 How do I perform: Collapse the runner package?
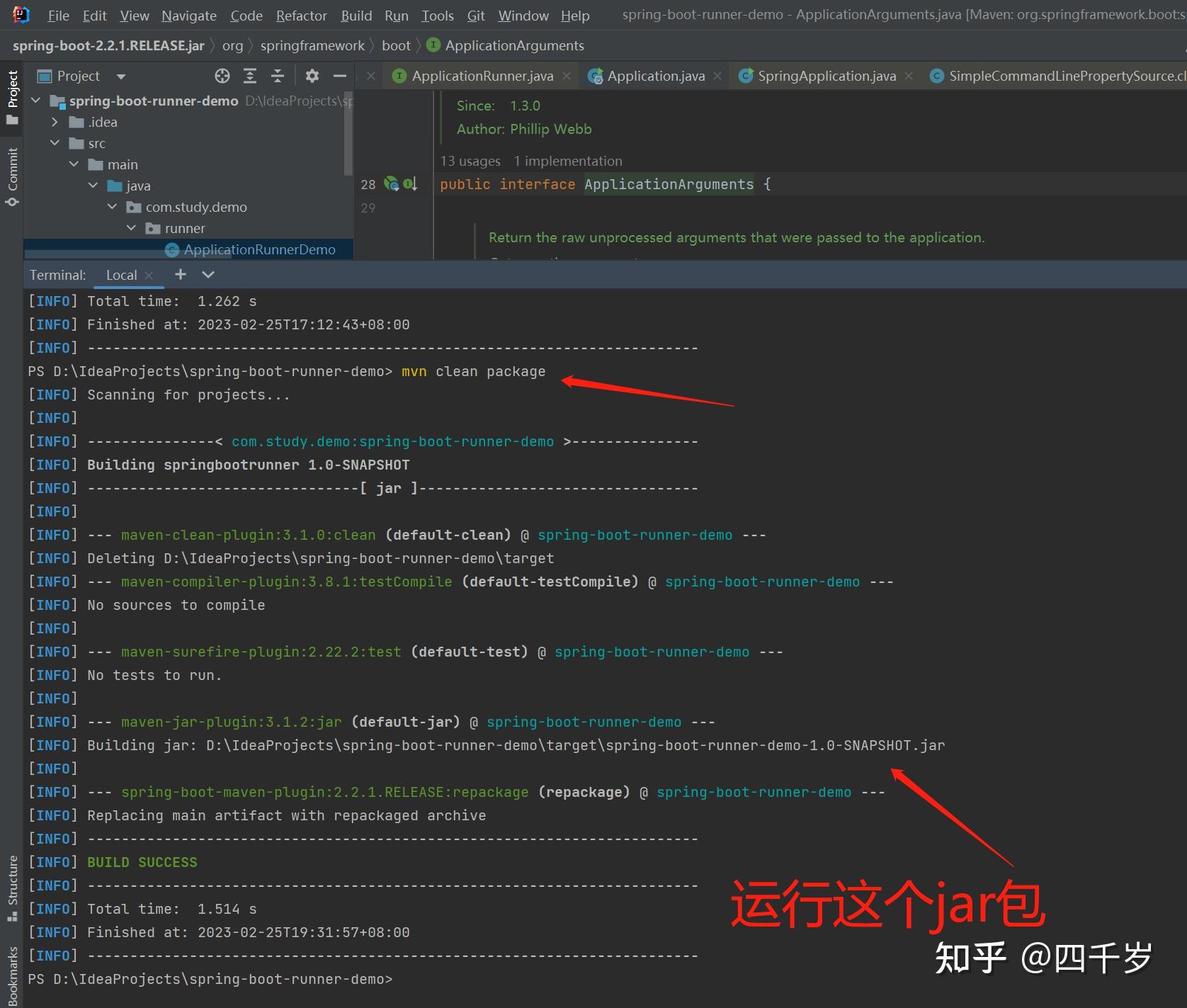132,228
